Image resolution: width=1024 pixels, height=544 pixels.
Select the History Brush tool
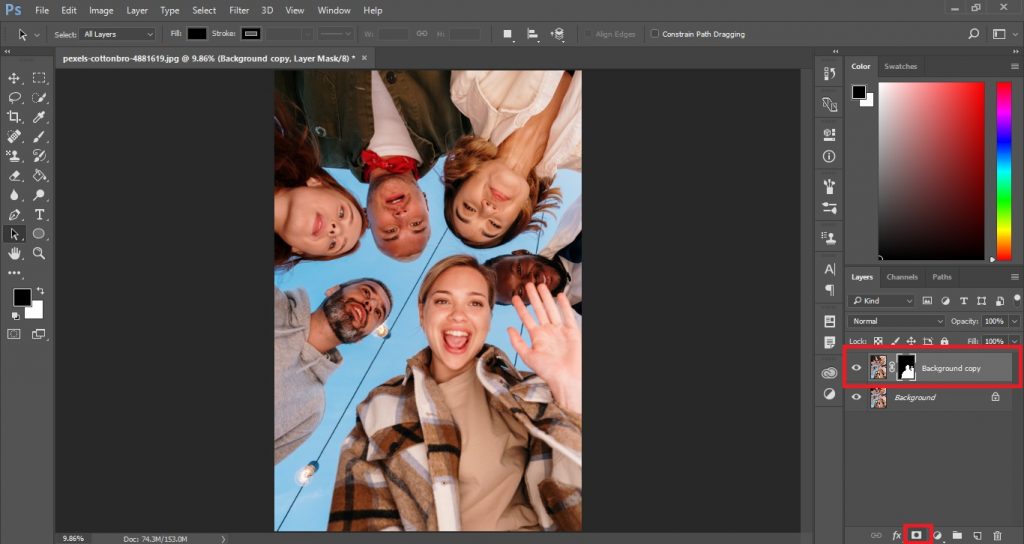(39, 155)
